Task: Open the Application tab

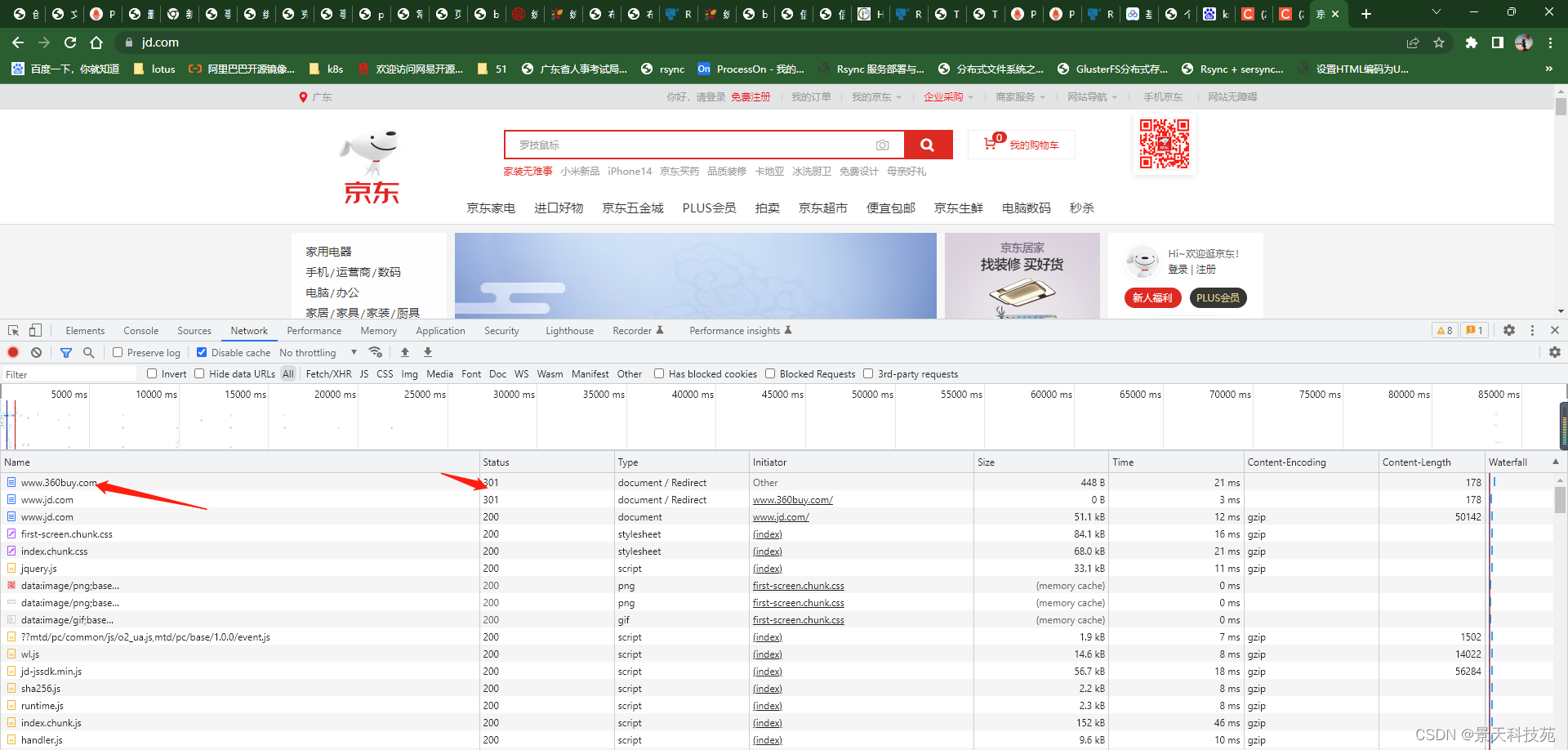Action: coord(440,330)
